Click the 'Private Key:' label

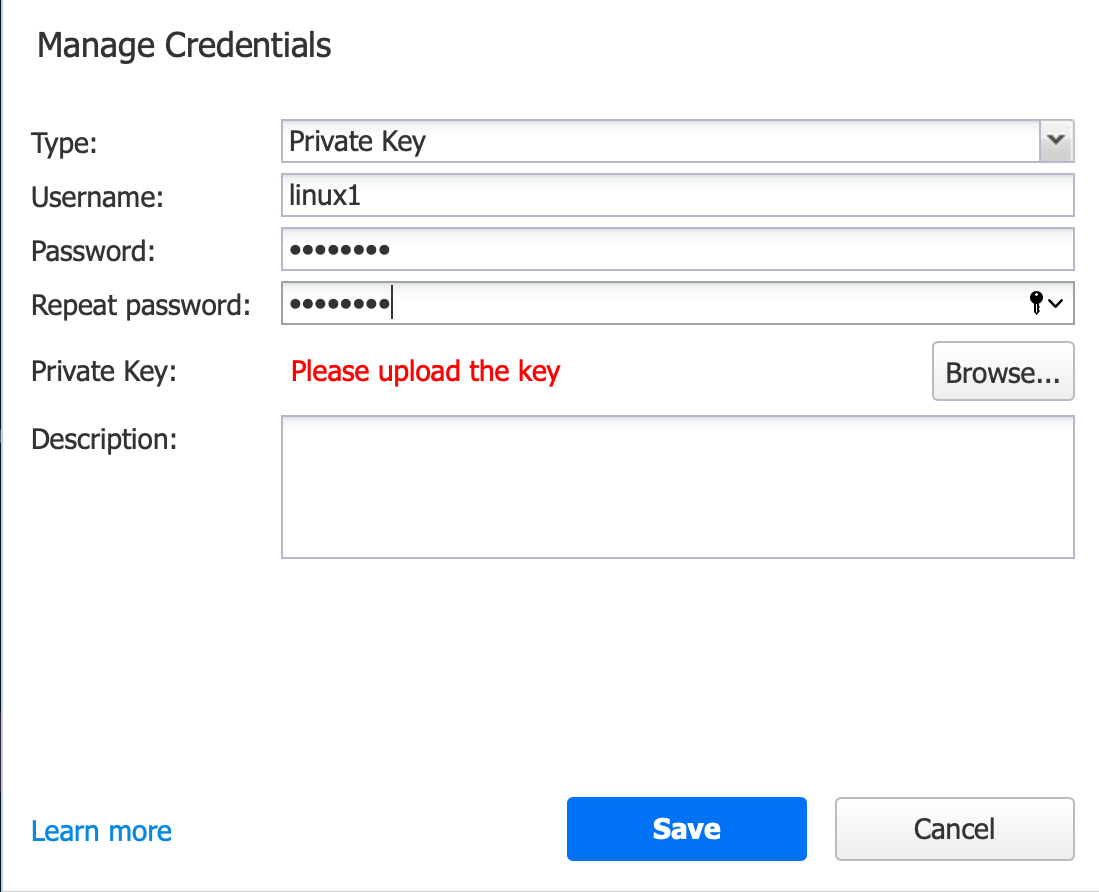[104, 371]
